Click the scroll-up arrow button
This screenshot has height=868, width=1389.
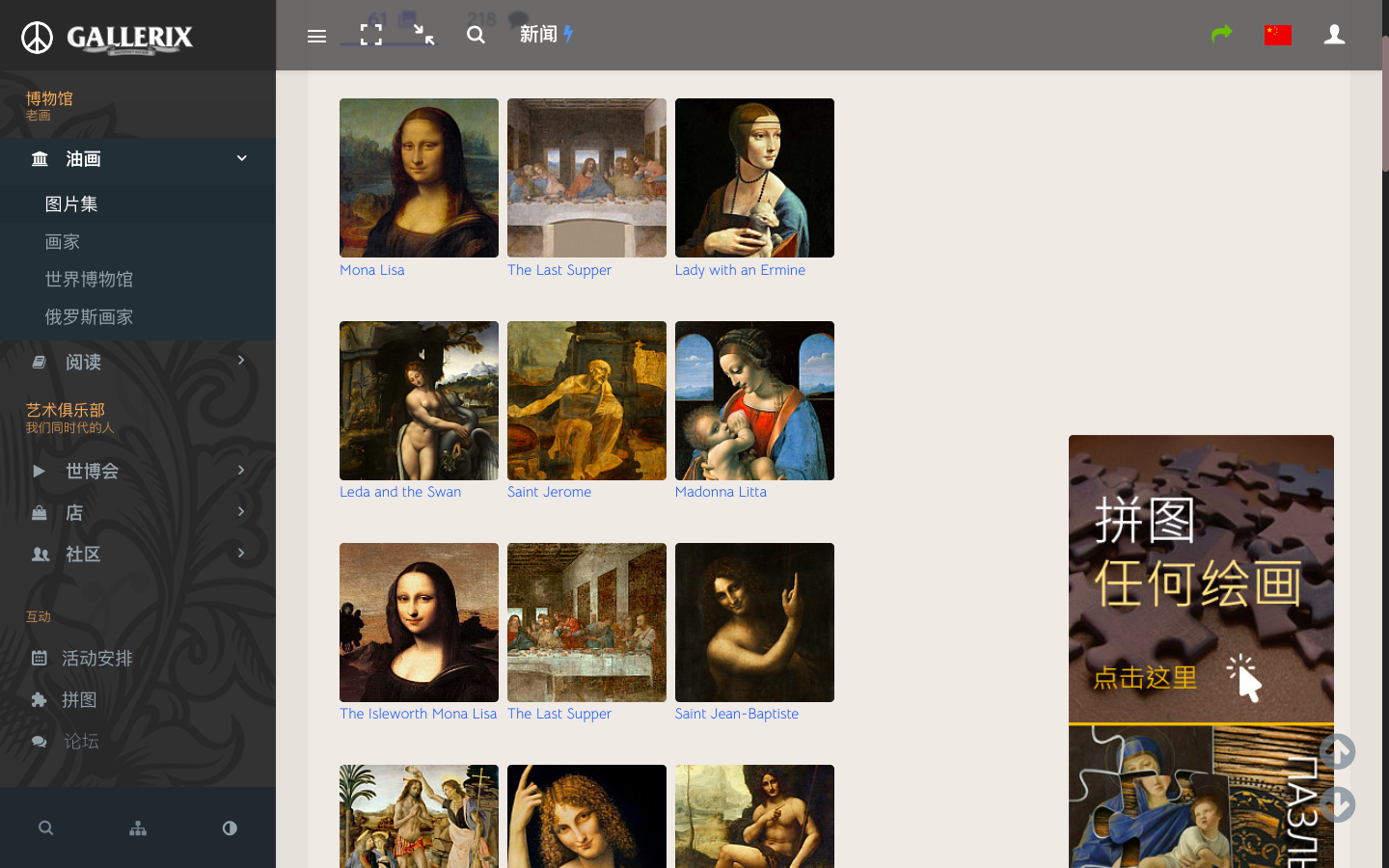[x=1338, y=751]
